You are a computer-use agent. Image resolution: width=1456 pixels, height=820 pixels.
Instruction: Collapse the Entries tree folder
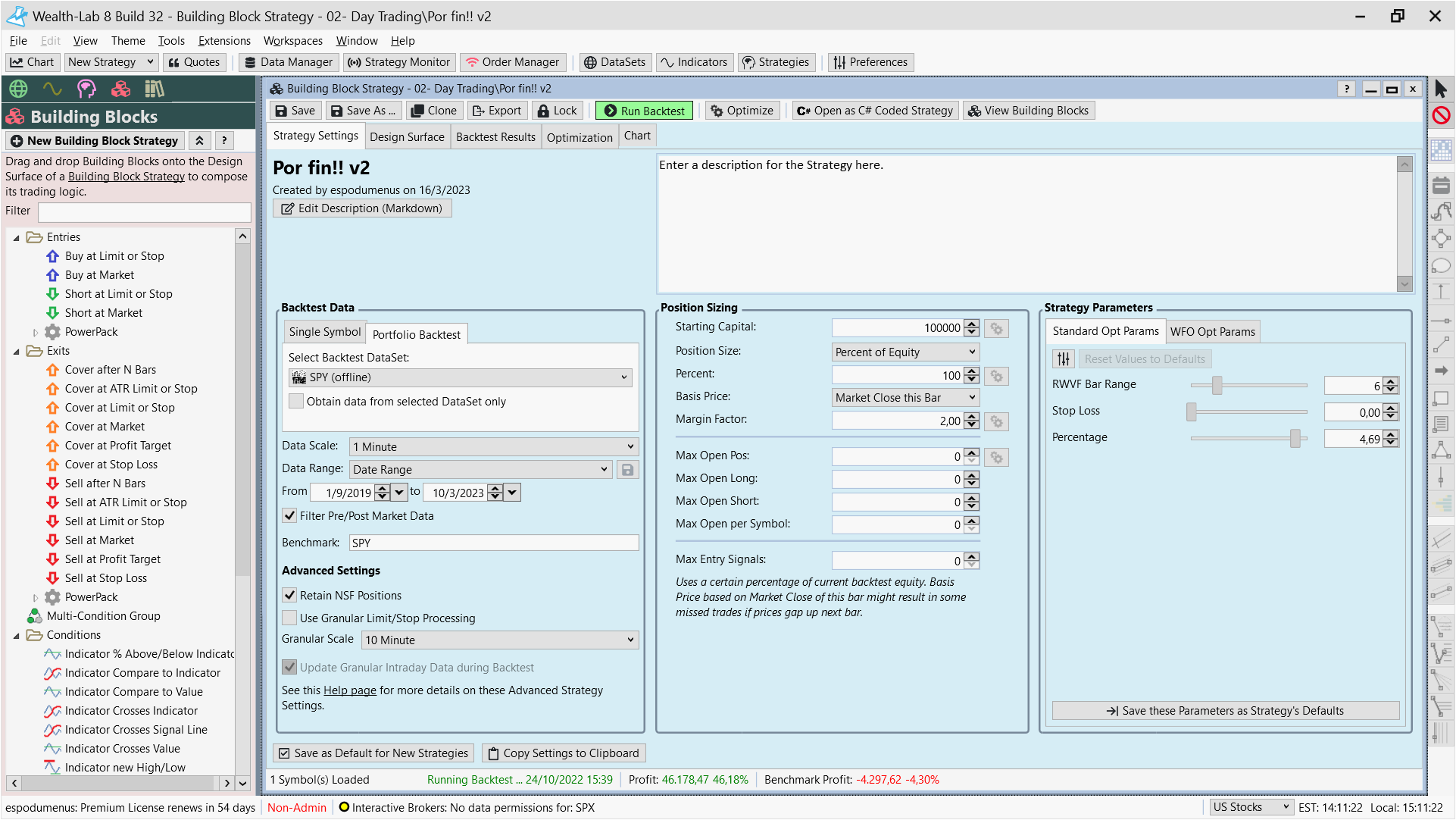click(x=17, y=237)
